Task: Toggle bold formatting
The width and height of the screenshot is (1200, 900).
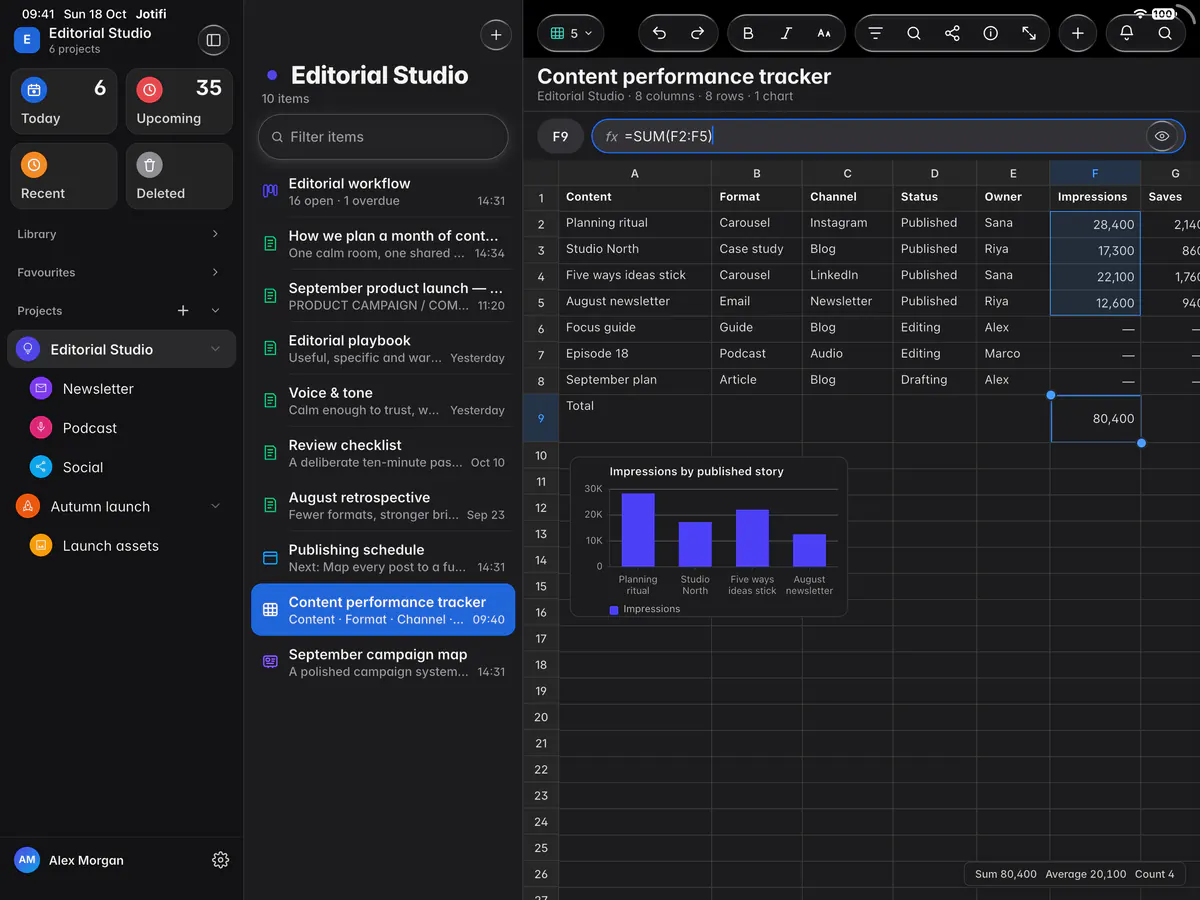Action: [748, 33]
